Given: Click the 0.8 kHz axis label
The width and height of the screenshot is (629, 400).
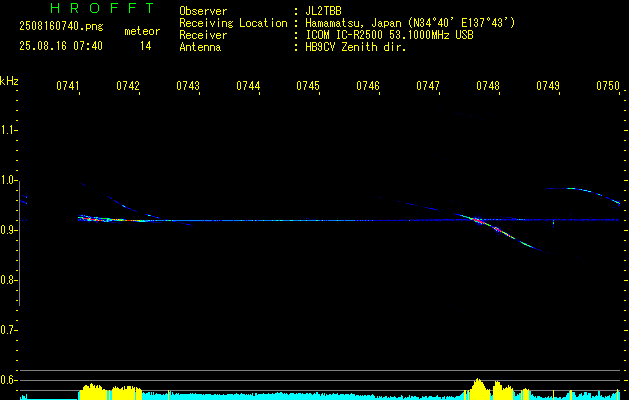Looking at the screenshot, I should point(8,280).
